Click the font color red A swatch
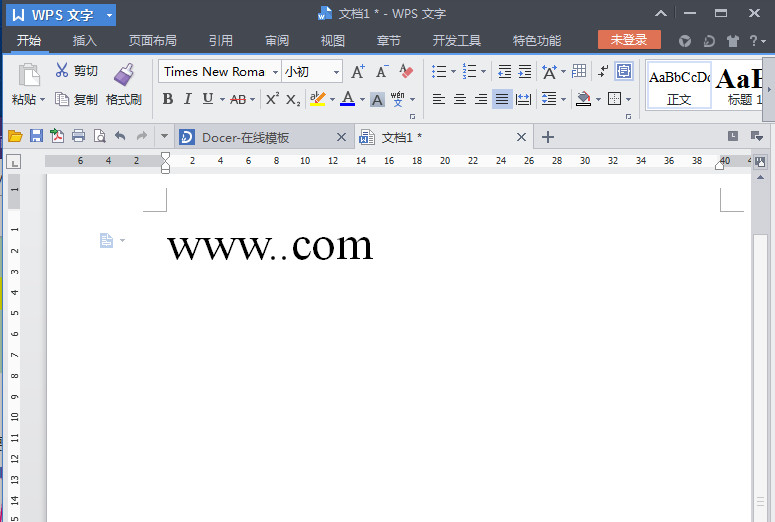Viewport: 775px width, 522px height. (346, 99)
